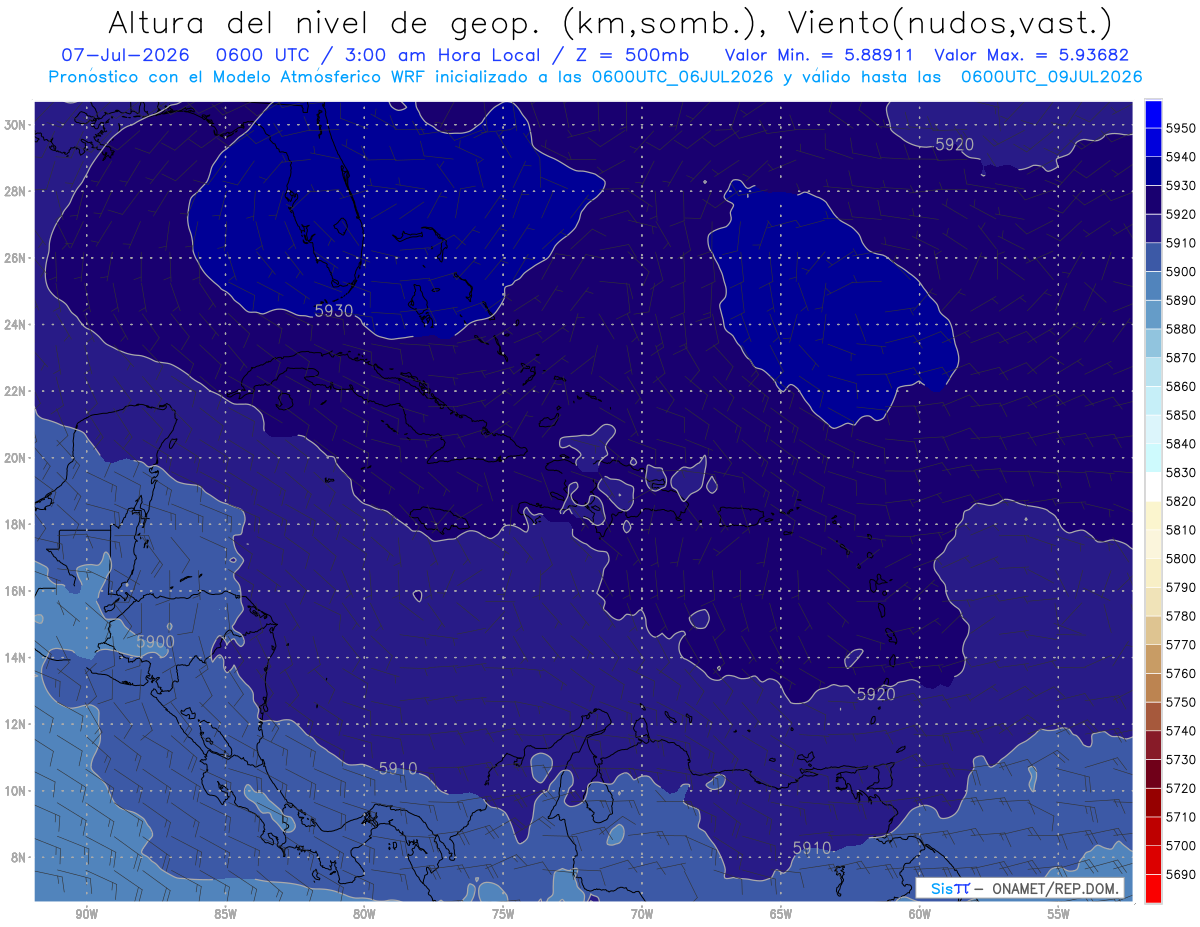Click the 22N latitude label

pyautogui.click(x=14, y=391)
